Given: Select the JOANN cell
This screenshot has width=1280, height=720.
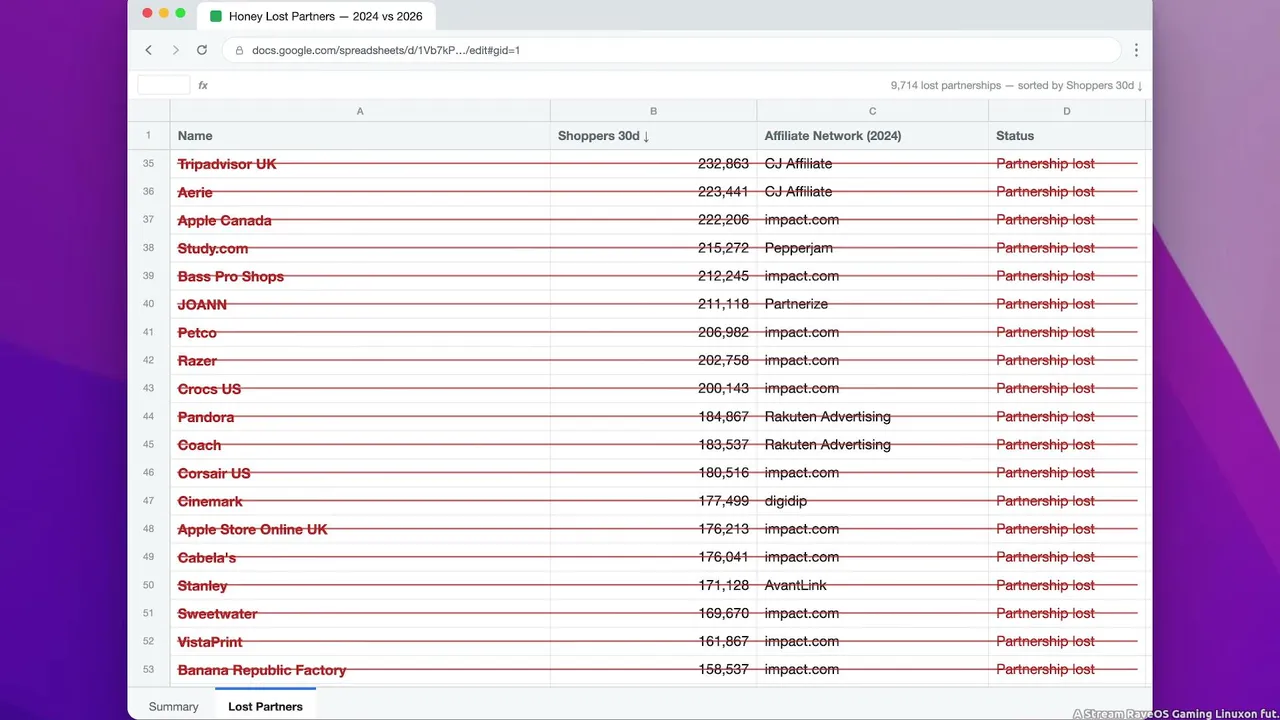Looking at the screenshot, I should (360, 304).
